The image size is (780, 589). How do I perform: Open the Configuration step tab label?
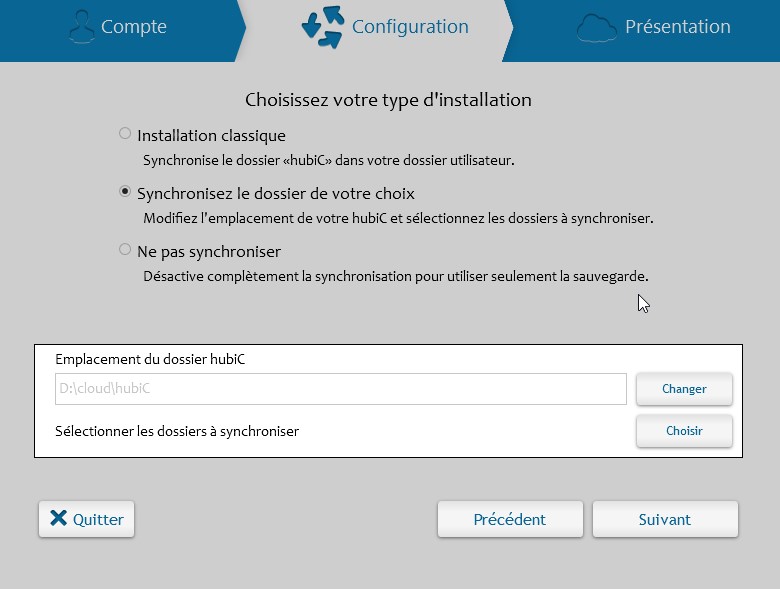click(410, 27)
